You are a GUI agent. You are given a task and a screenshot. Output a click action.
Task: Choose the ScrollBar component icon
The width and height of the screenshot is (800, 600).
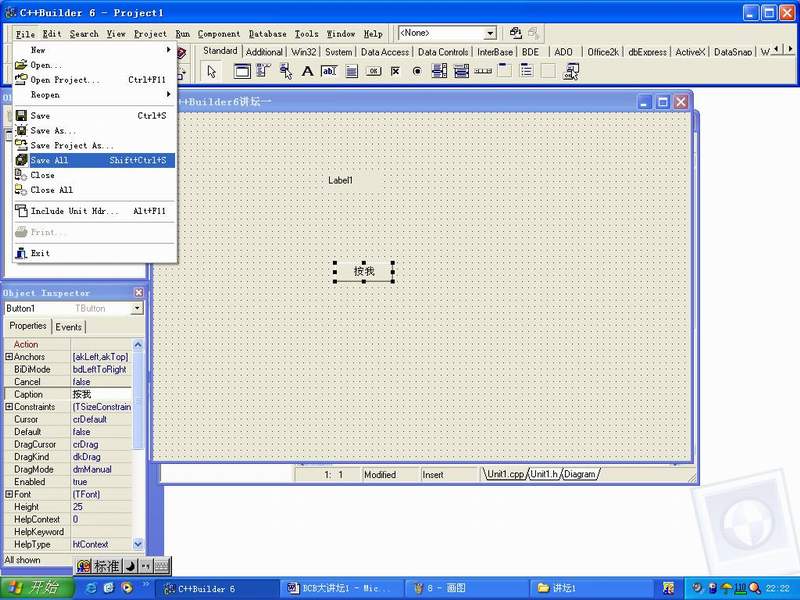tap(483, 71)
